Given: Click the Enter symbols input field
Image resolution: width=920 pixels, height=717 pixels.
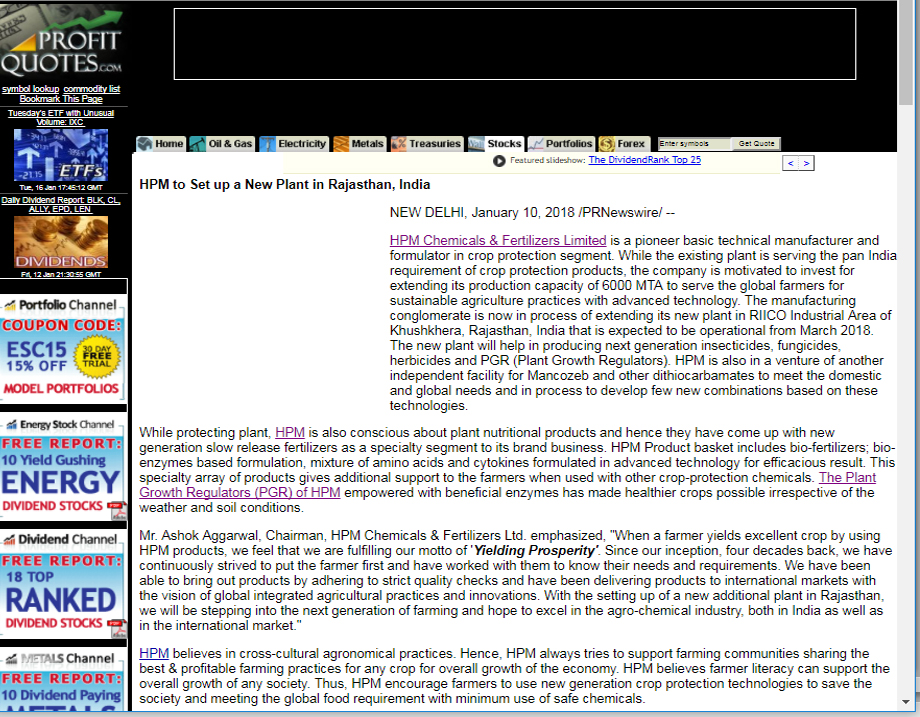Looking at the screenshot, I should coord(694,144).
